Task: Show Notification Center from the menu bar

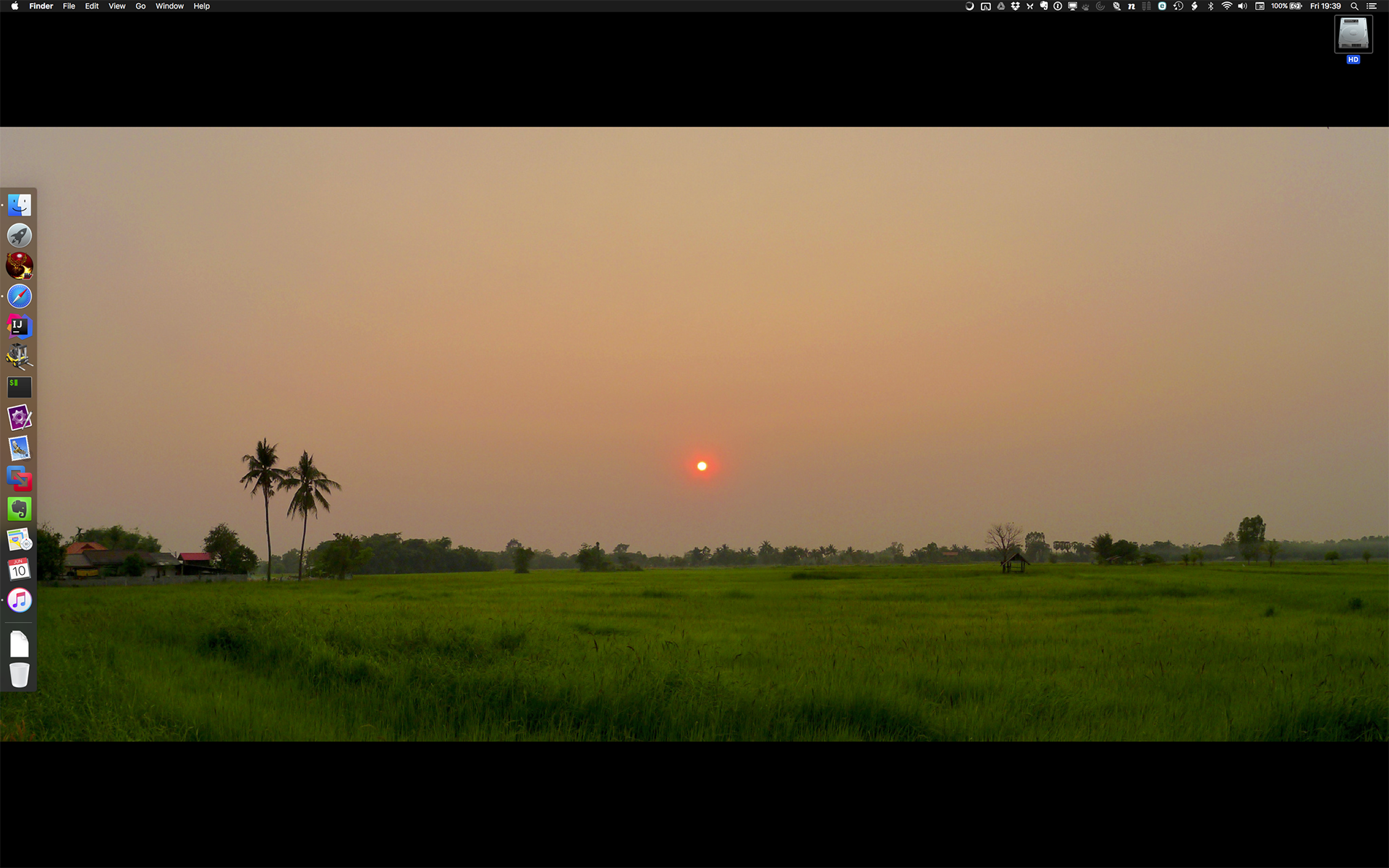Action: [x=1371, y=6]
